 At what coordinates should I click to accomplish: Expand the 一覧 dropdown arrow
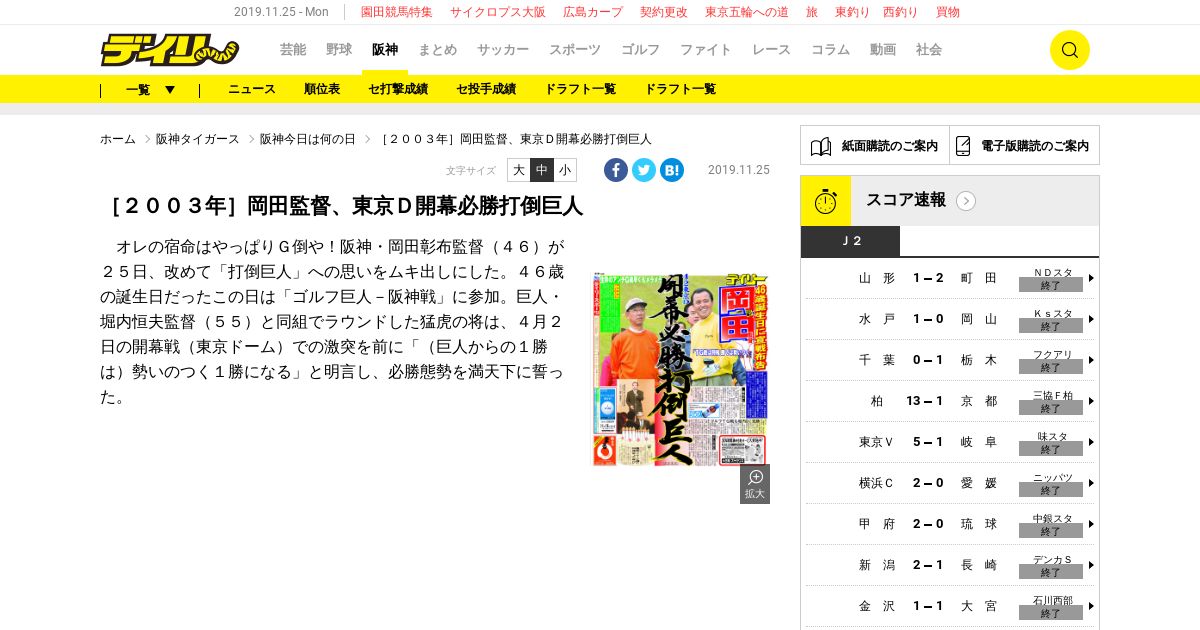[x=170, y=90]
